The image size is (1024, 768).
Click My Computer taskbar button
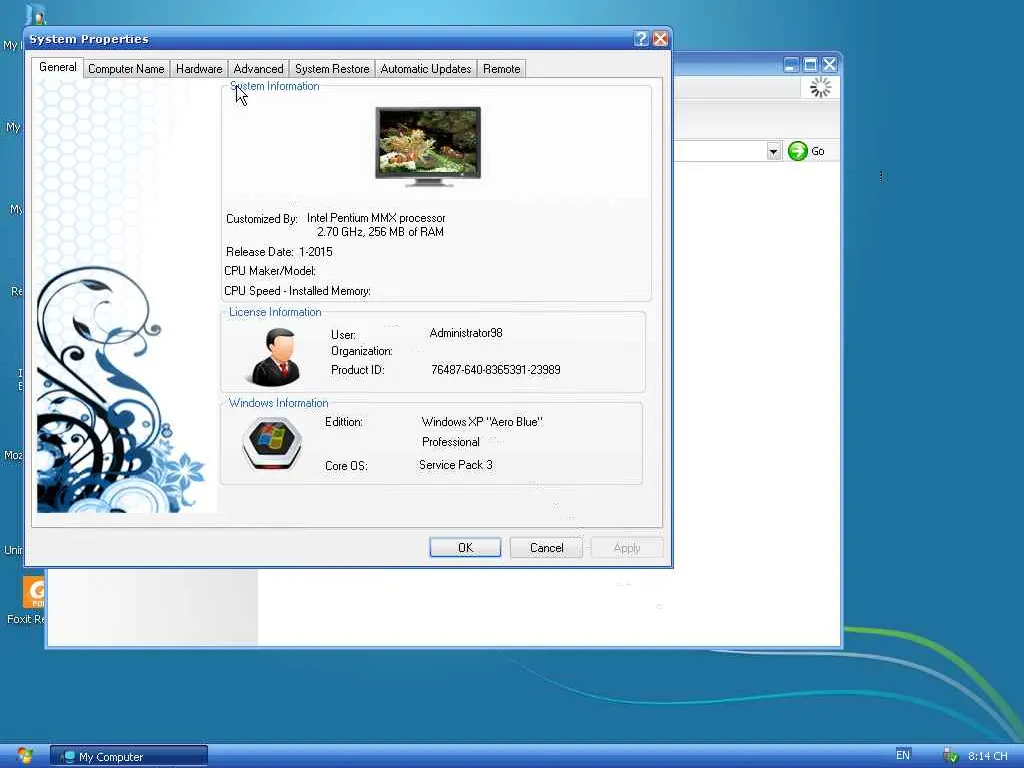[x=129, y=756]
